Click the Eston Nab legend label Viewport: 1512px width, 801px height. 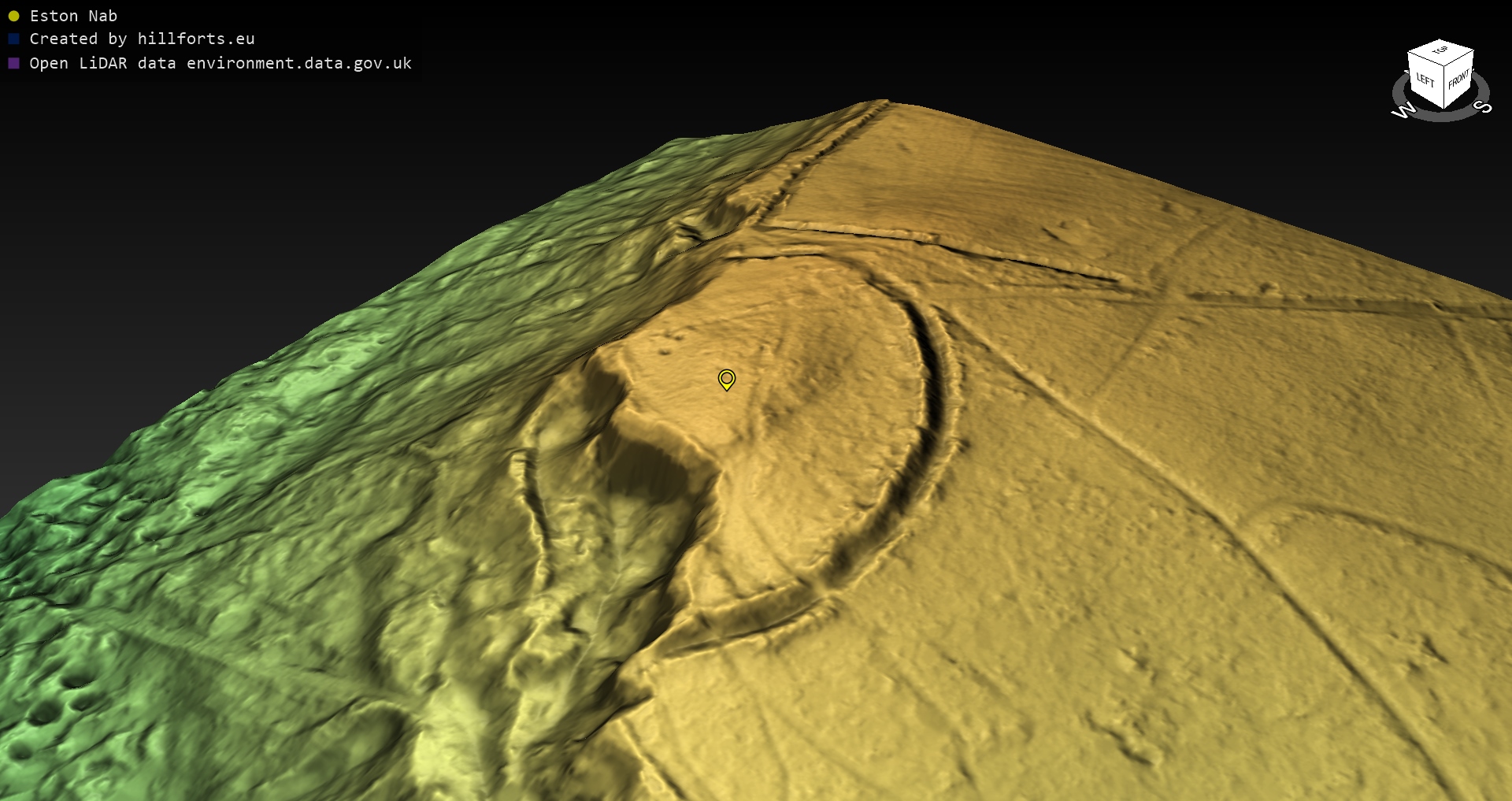[x=73, y=16]
